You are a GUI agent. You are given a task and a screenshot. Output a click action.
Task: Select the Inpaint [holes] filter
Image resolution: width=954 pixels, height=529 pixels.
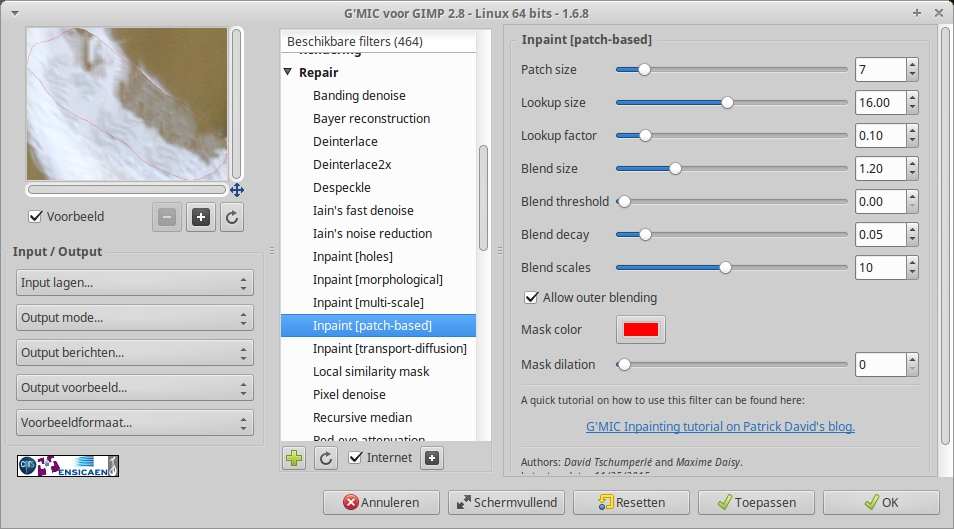(352, 256)
